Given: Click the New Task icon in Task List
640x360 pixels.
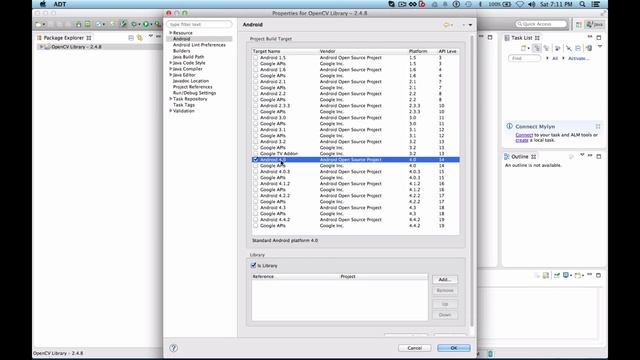Looking at the screenshot, I should click(524, 48).
